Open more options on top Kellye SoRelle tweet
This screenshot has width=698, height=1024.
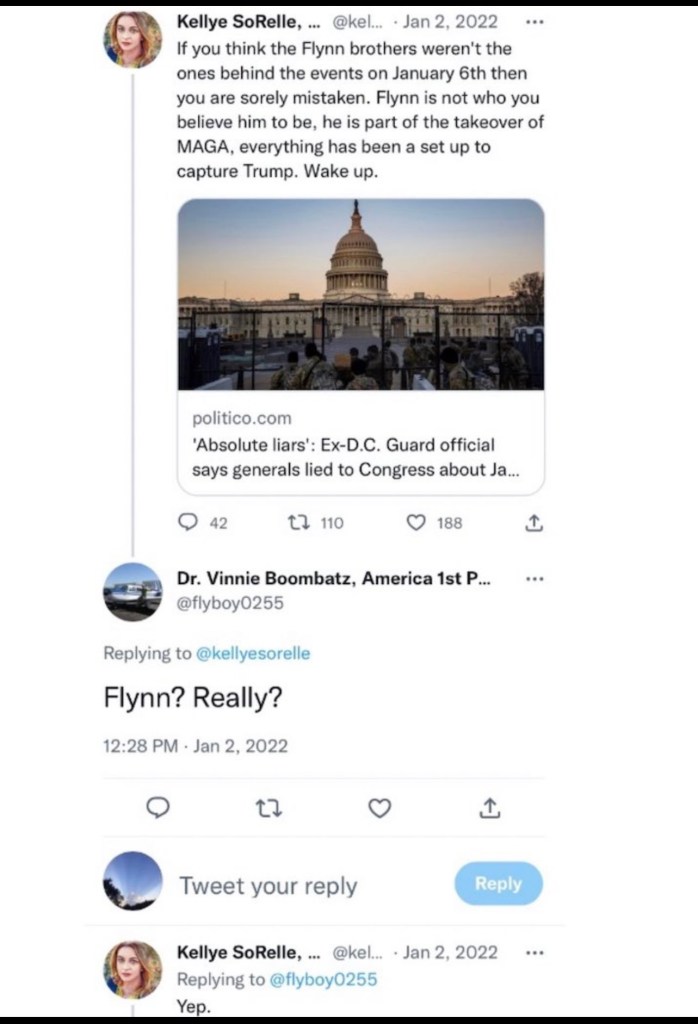[x=535, y=20]
